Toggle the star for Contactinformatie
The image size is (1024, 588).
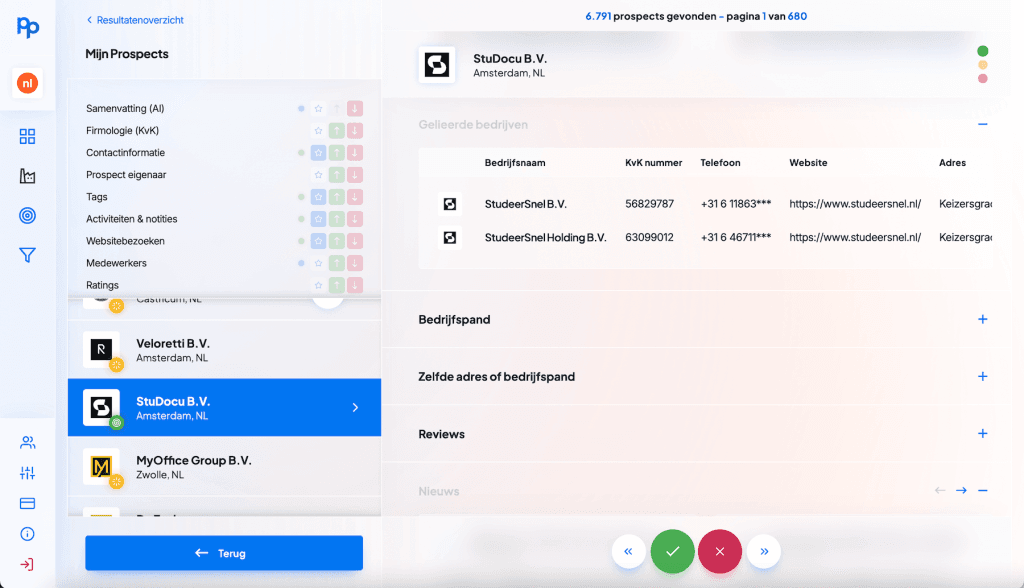coord(318,153)
